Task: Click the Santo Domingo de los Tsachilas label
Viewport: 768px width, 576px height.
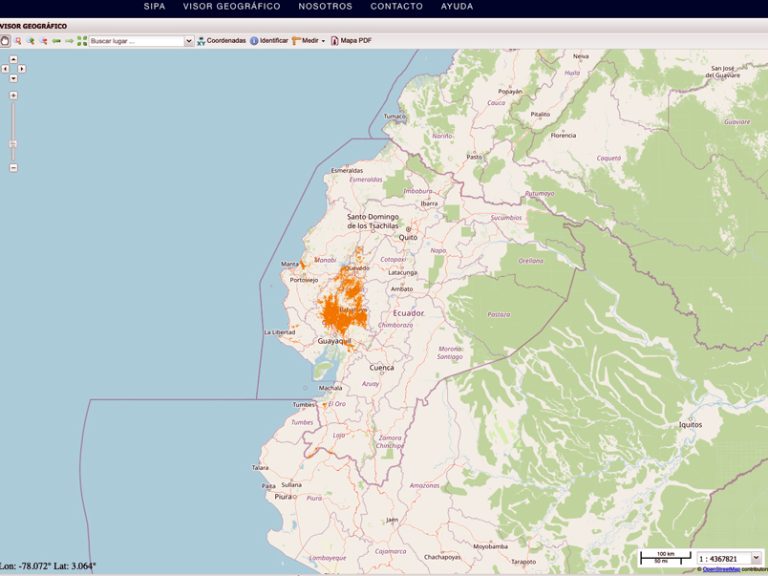Action: (x=373, y=221)
